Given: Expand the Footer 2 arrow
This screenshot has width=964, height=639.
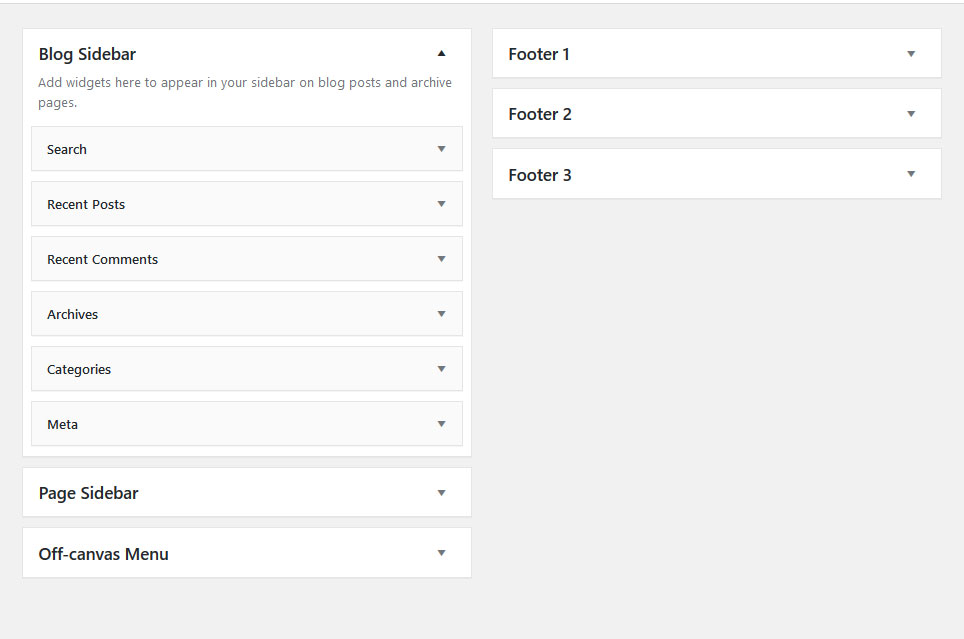Looking at the screenshot, I should tap(911, 114).
